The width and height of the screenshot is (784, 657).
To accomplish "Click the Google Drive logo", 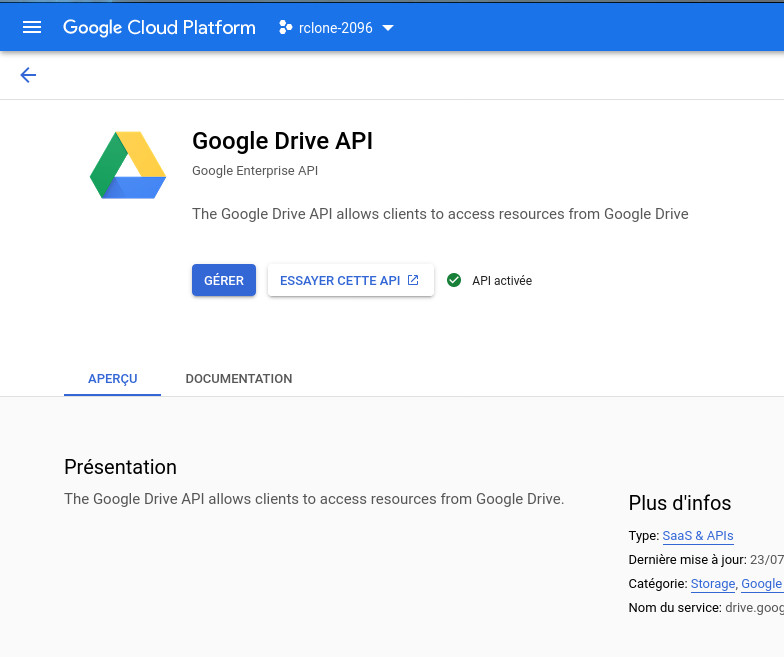I will [128, 165].
